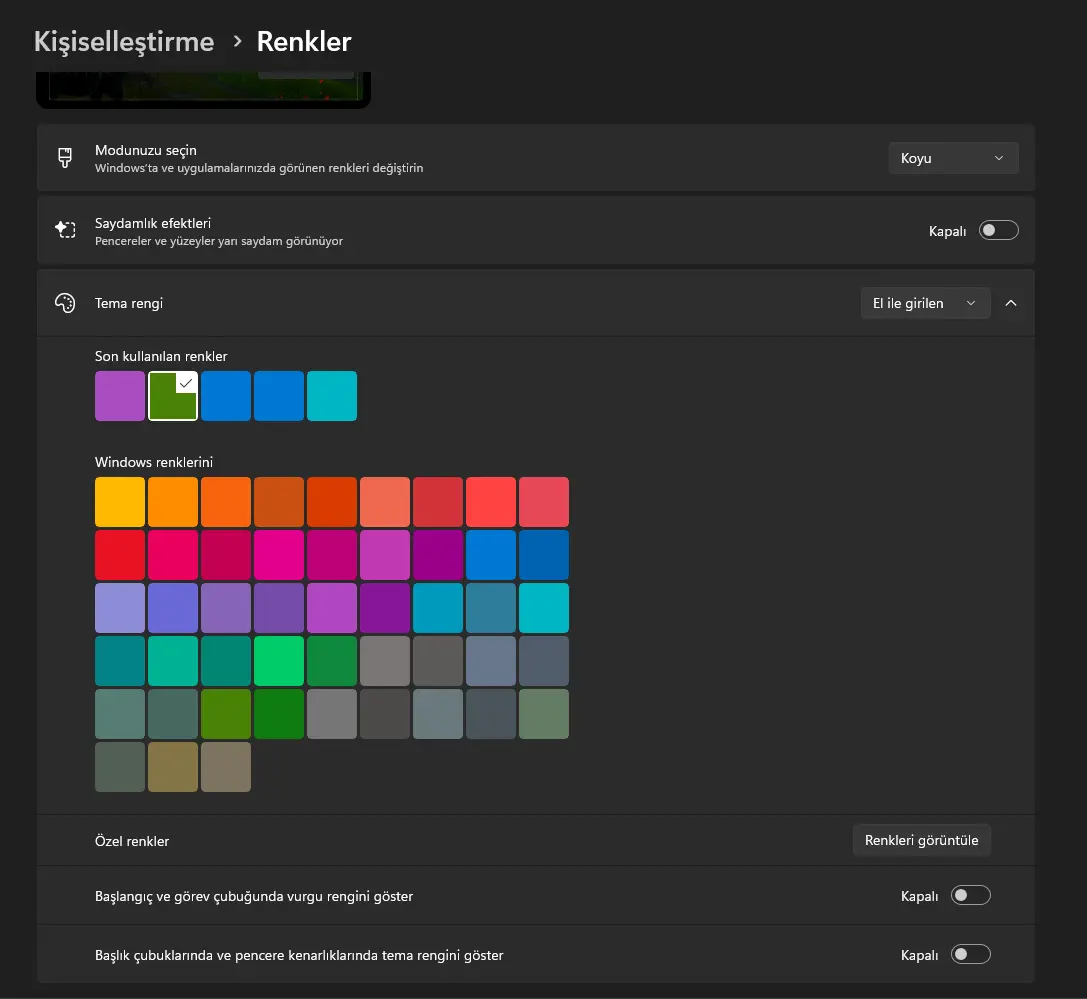Click the checkmark on the selected green swatch
Viewport: 1087px width, 999px height.
tap(186, 383)
